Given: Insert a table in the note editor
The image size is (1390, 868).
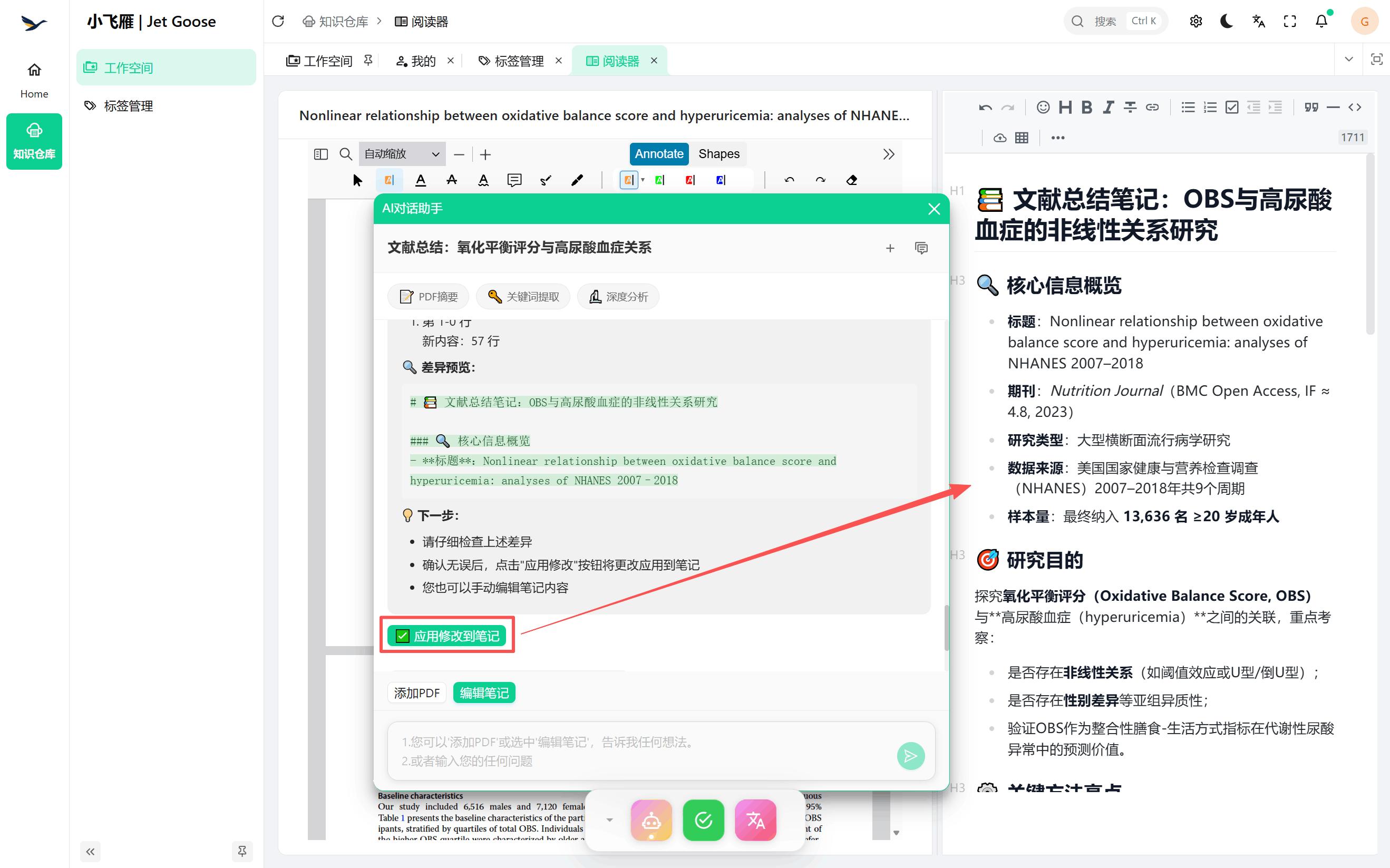Looking at the screenshot, I should tap(1022, 138).
